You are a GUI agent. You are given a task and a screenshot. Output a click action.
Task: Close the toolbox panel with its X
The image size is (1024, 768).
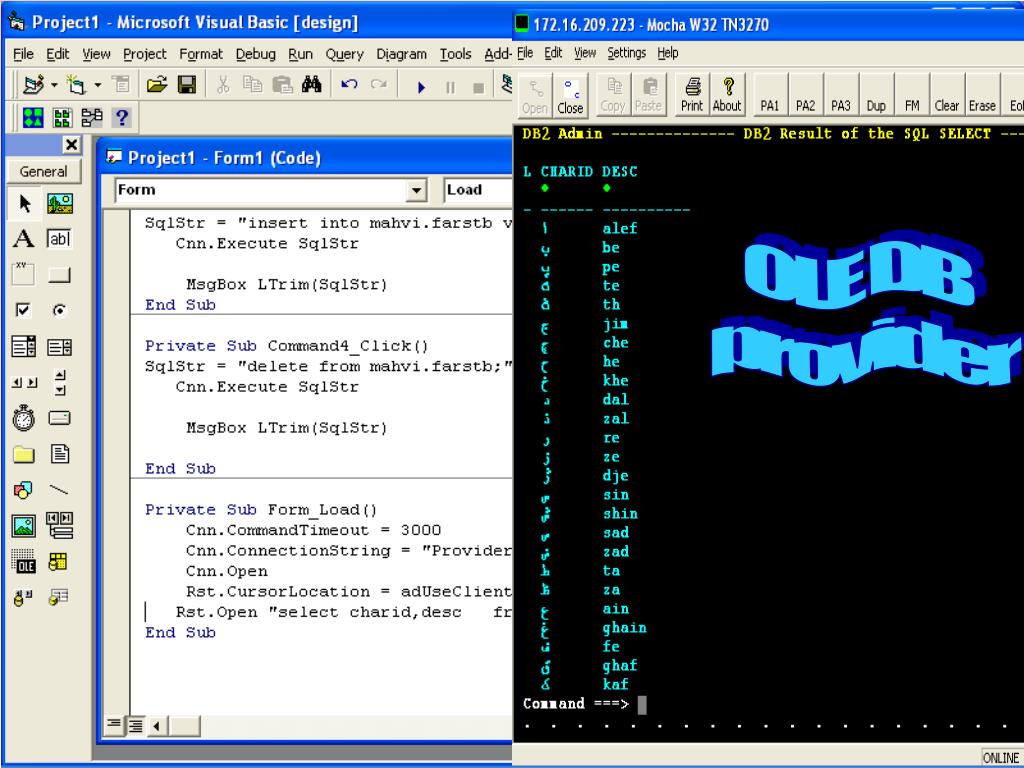pos(71,145)
